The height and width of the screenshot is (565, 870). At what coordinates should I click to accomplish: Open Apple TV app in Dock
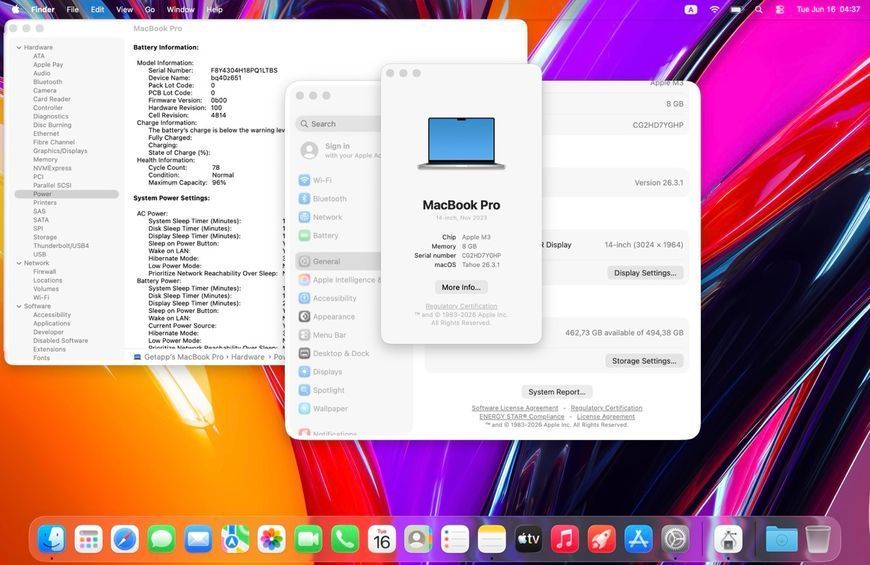pyautogui.click(x=528, y=539)
